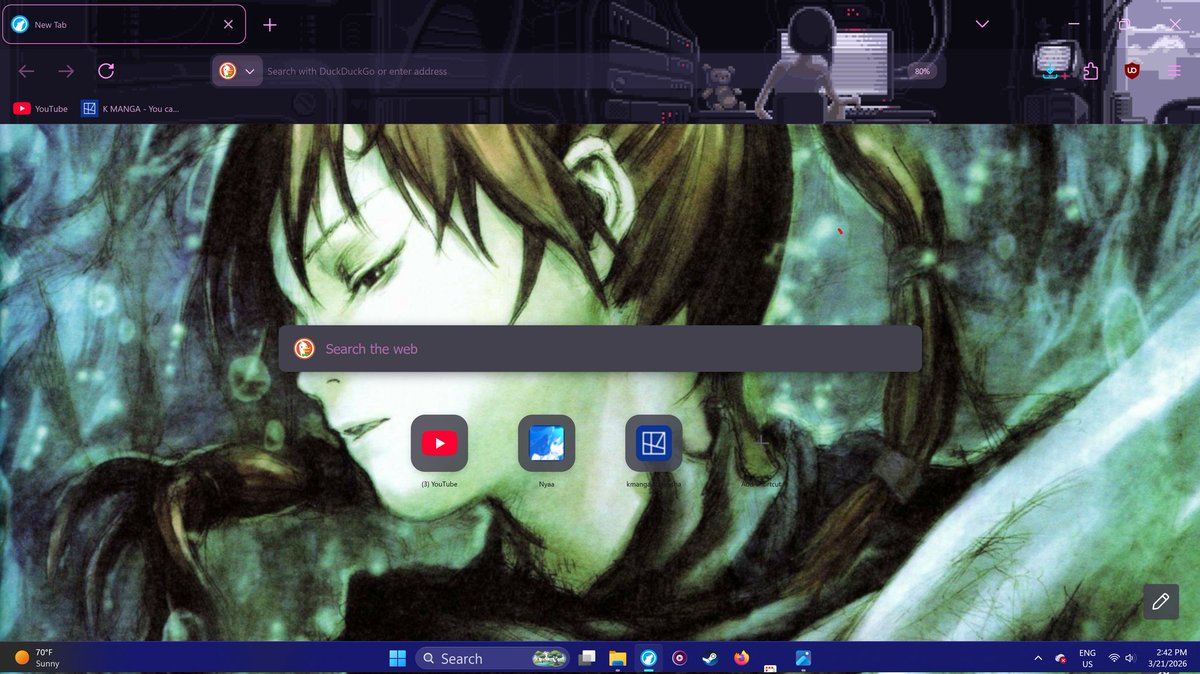This screenshot has width=1200, height=674.
Task: Open Firefox from the taskbar
Action: click(x=741, y=658)
